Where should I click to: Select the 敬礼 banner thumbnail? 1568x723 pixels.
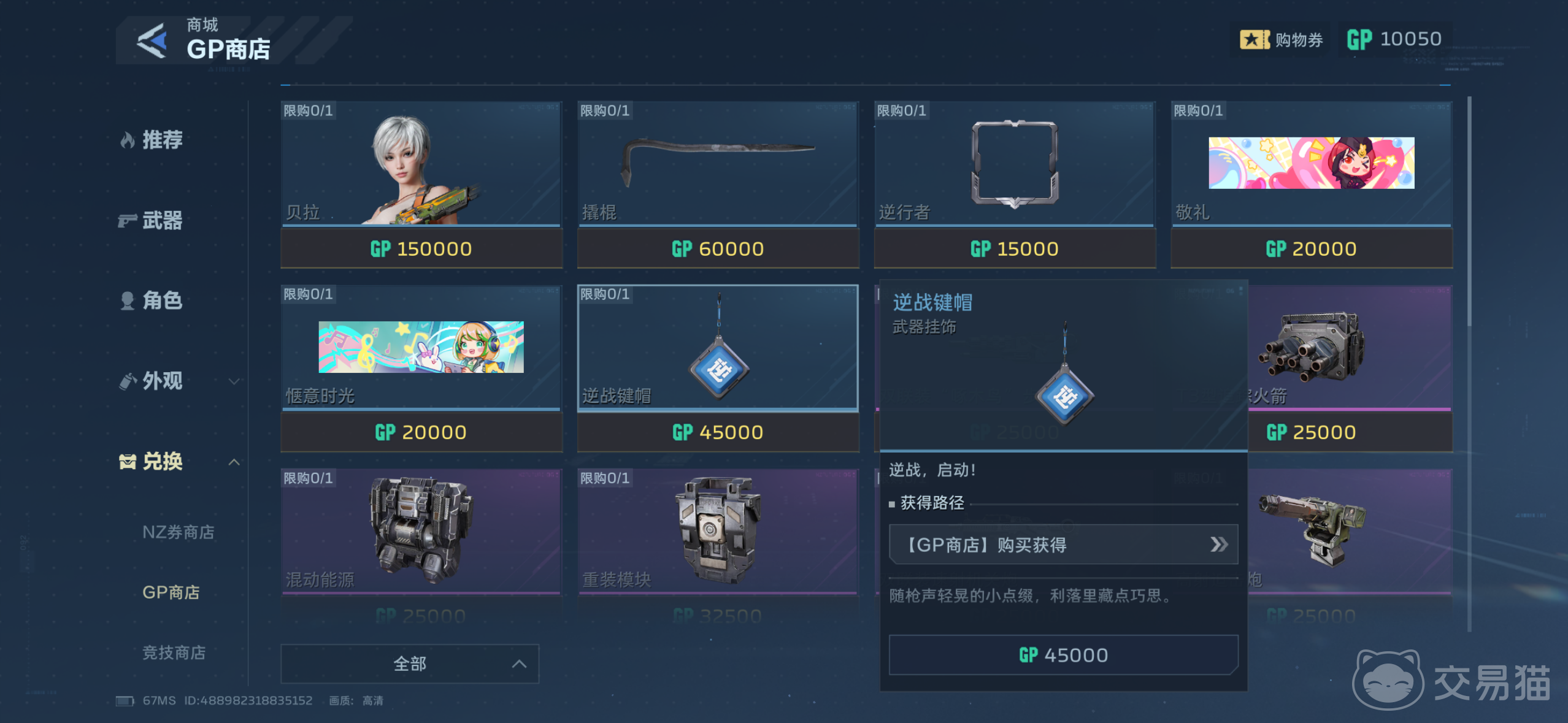(1312, 163)
